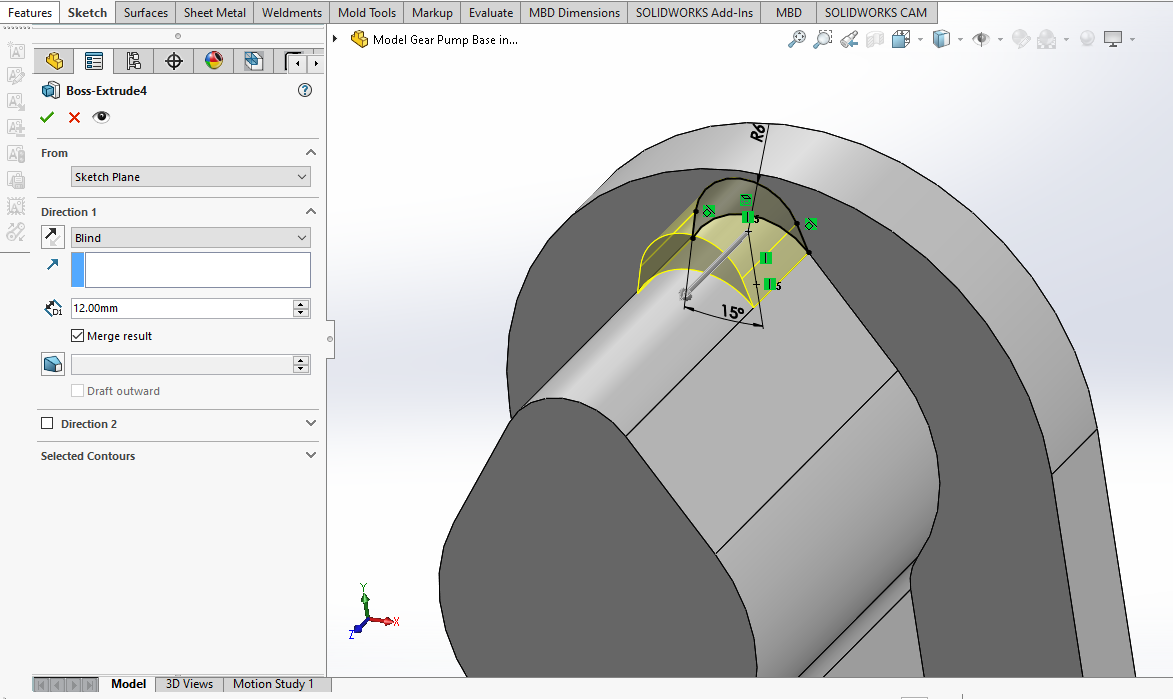Image resolution: width=1173 pixels, height=699 pixels.
Task: Click the Zoom to Area icon
Action: click(823, 39)
